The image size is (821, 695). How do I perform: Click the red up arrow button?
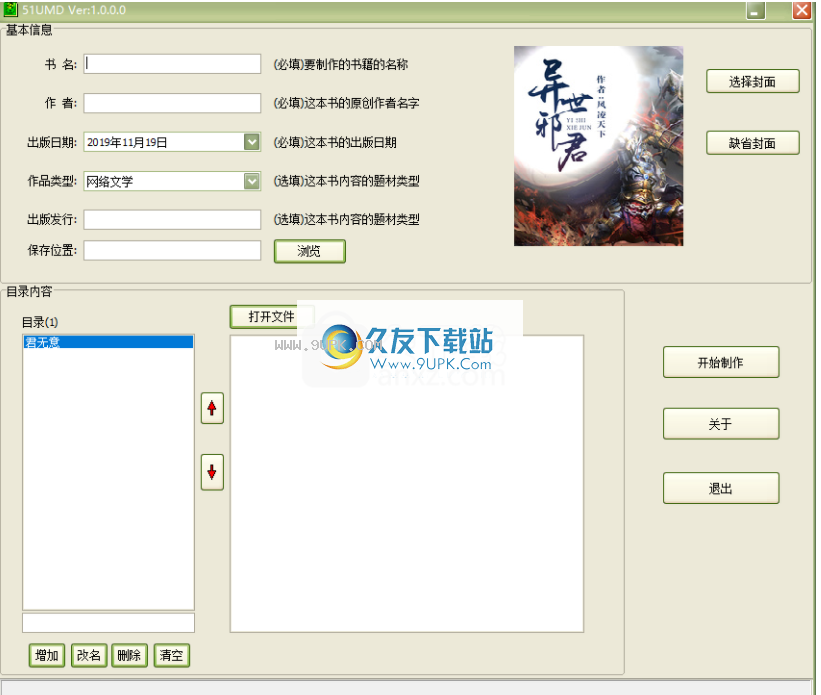coord(212,408)
